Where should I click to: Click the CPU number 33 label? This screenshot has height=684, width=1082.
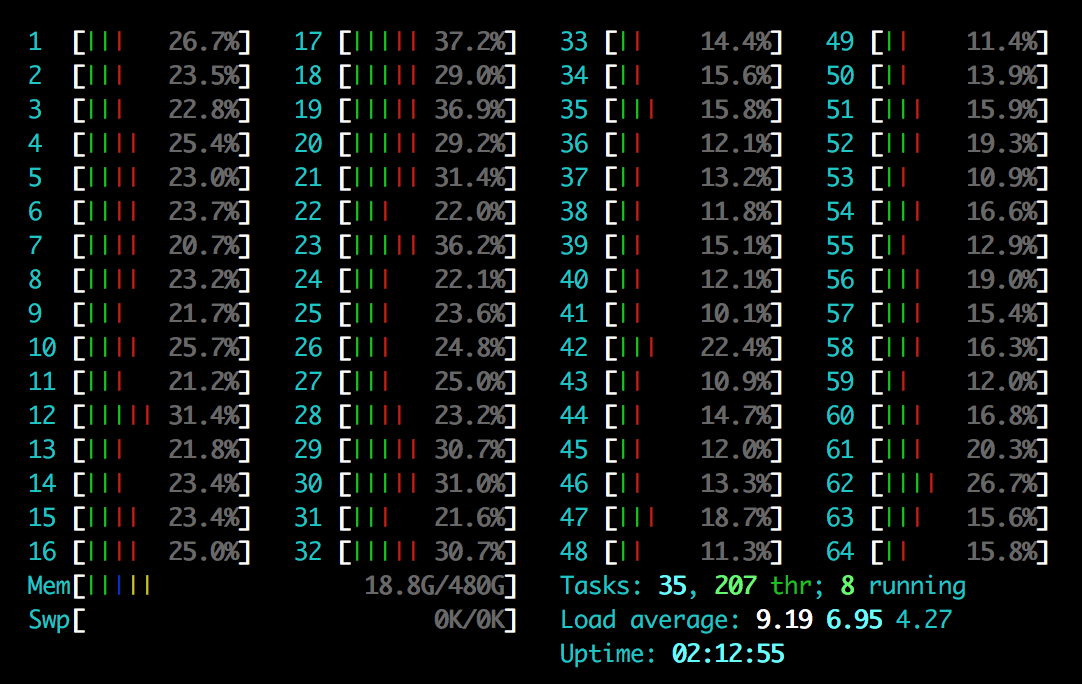[x=573, y=42]
